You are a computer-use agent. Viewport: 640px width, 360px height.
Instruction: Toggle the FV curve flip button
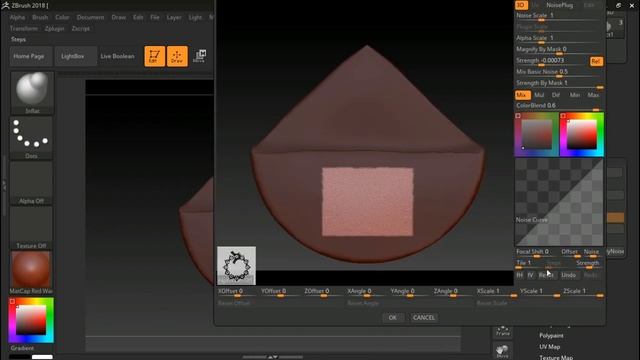(x=530, y=275)
